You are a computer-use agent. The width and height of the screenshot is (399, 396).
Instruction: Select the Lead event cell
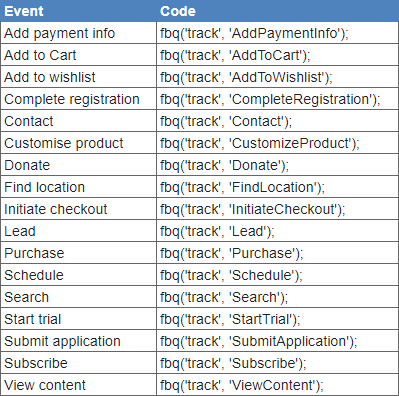78,231
